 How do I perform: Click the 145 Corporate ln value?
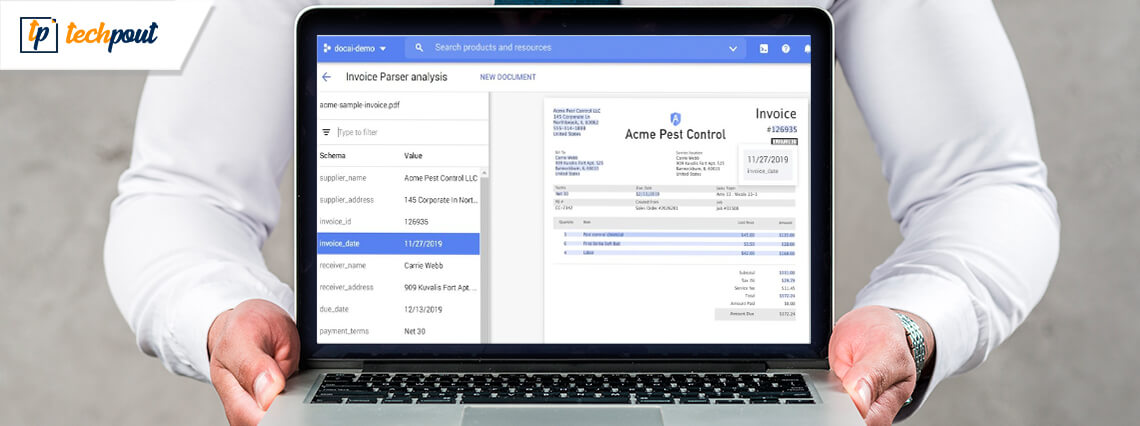(x=441, y=200)
